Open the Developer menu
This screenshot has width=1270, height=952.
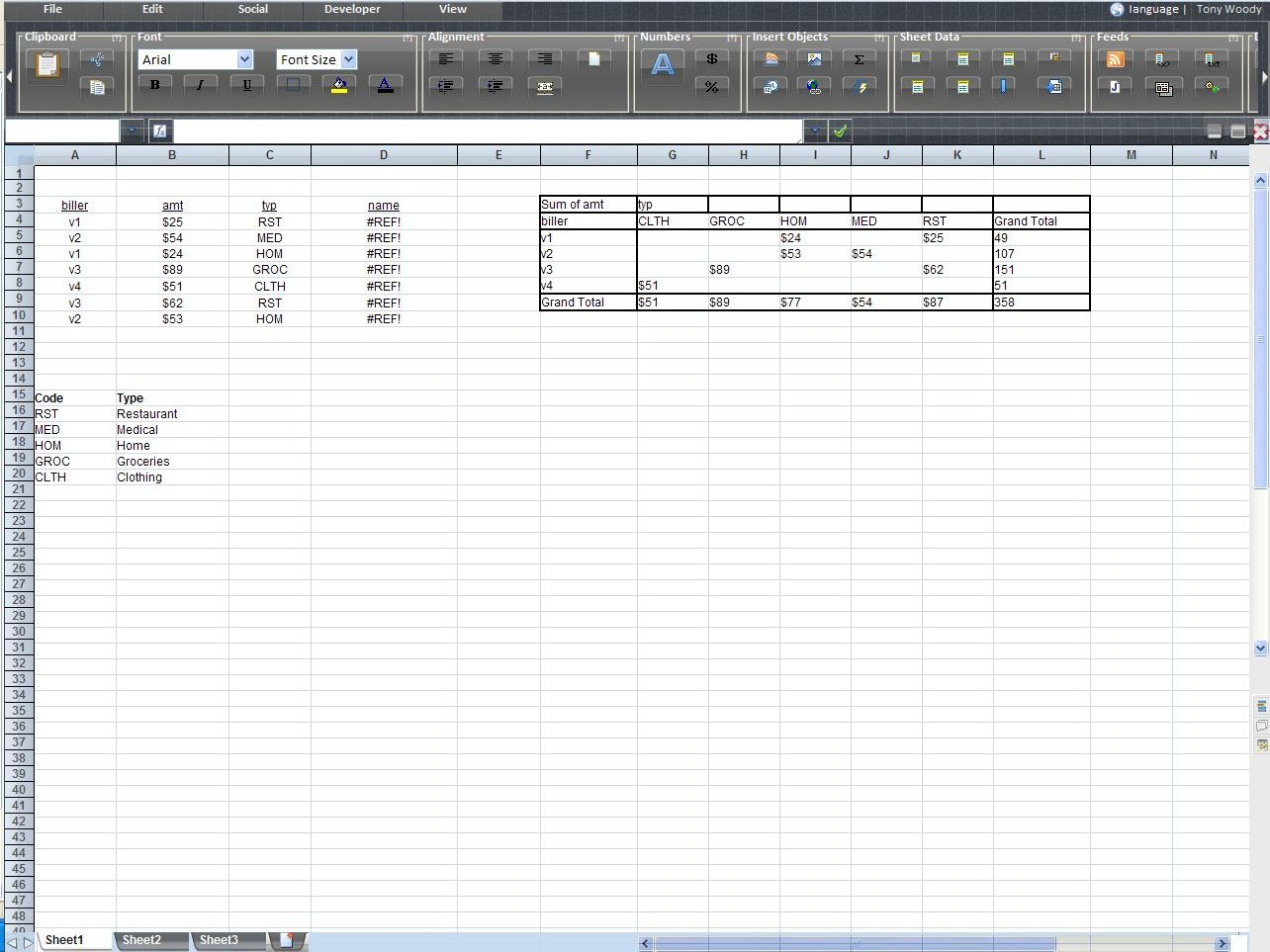click(x=352, y=9)
